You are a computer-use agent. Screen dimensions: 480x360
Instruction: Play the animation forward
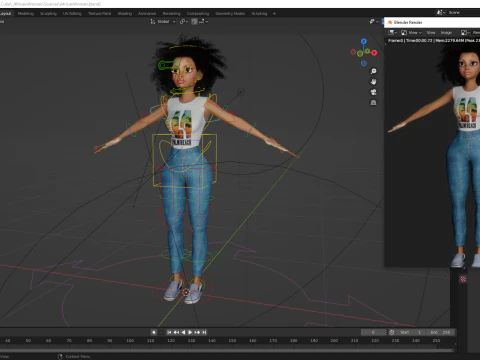pyautogui.click(x=190, y=332)
